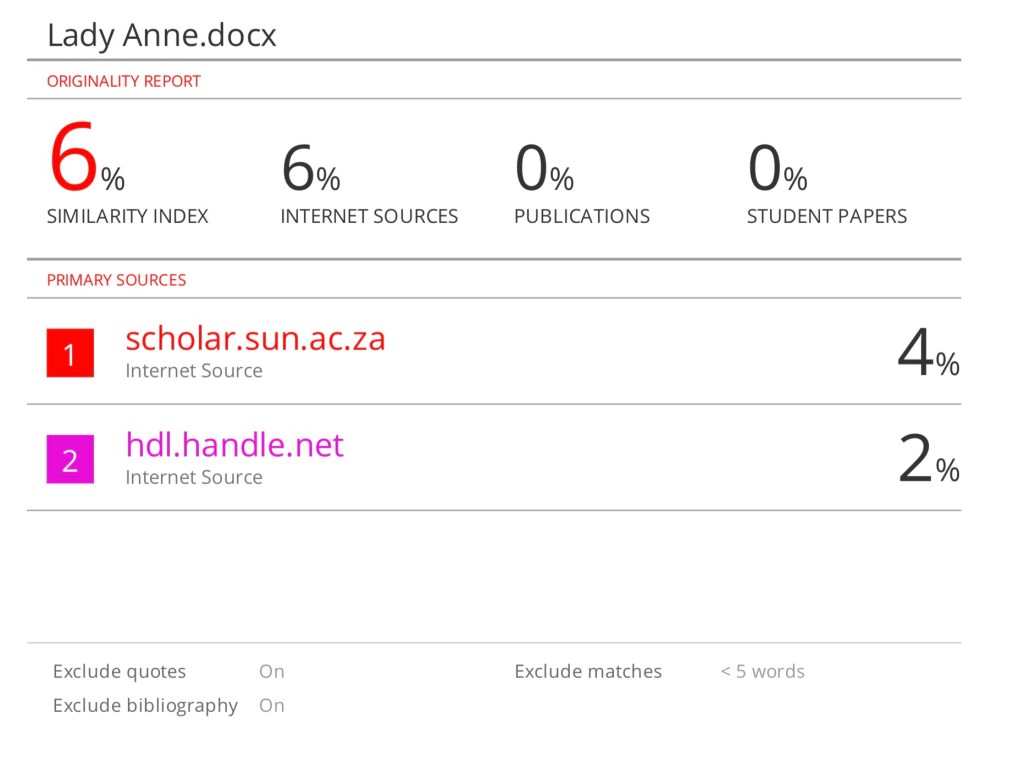Viewport: 1024px width, 768px height.
Task: Open the scholar.sun.ac.za source link
Action: pos(255,338)
